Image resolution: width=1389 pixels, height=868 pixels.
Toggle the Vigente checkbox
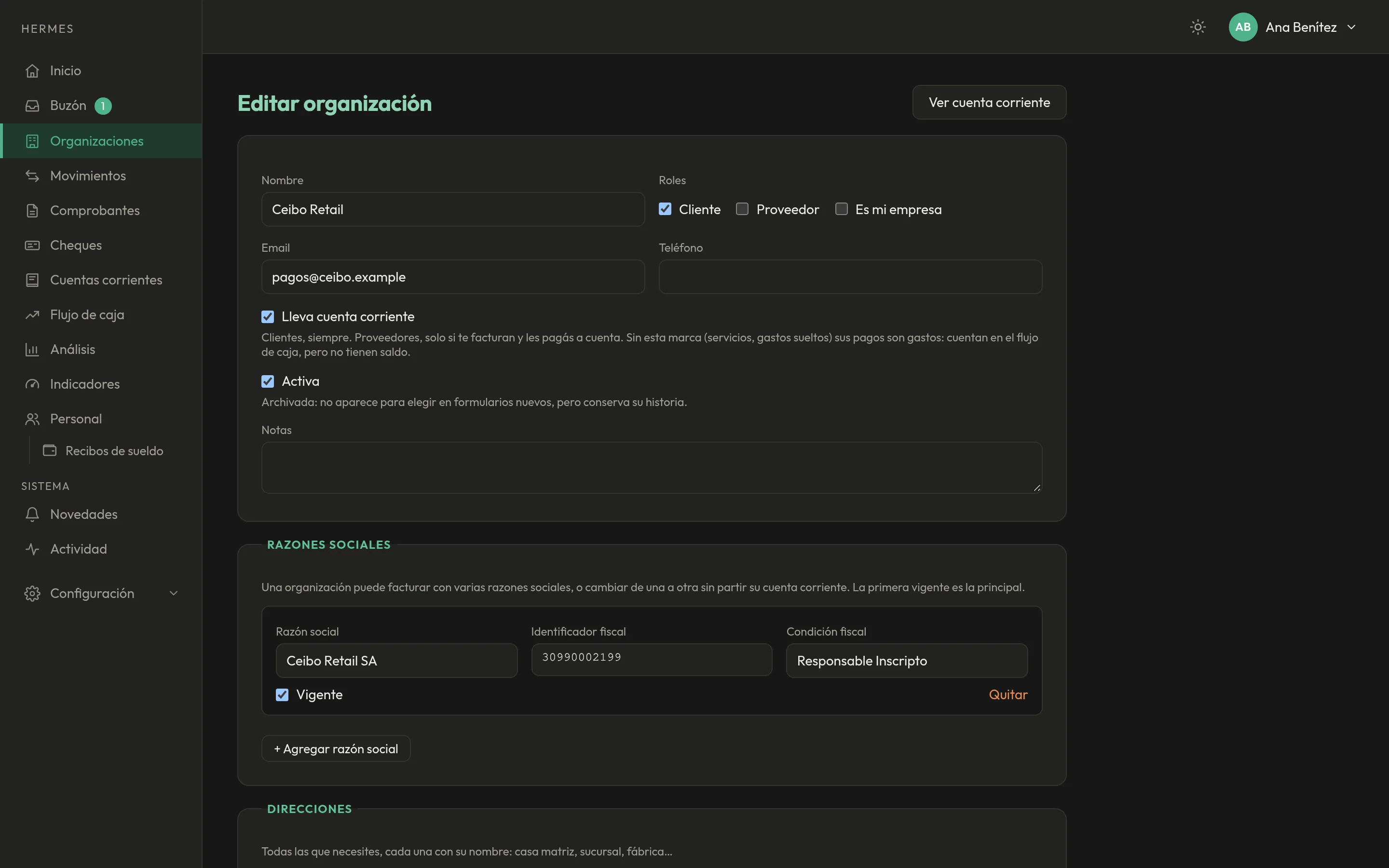(282, 694)
